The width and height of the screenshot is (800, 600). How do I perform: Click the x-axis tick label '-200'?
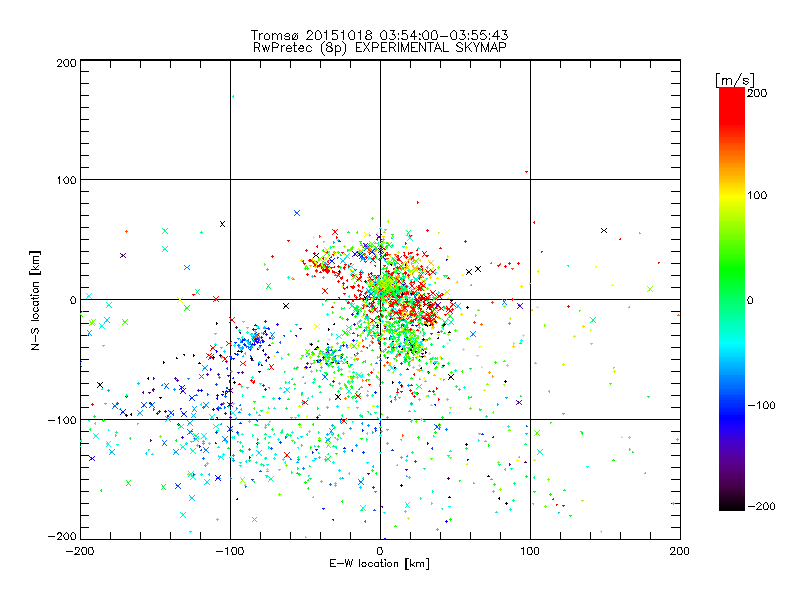point(80,551)
